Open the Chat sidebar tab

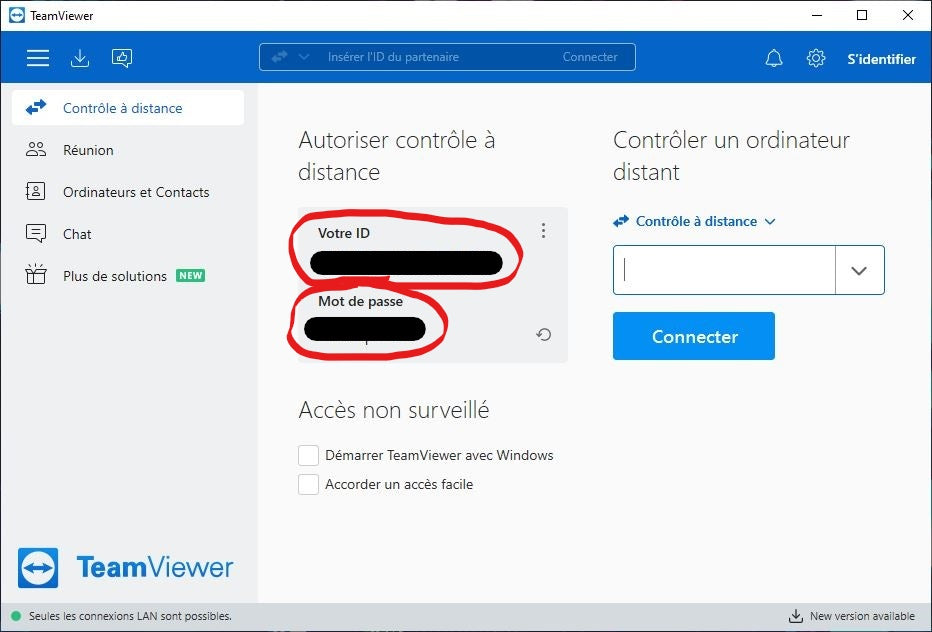128,234
